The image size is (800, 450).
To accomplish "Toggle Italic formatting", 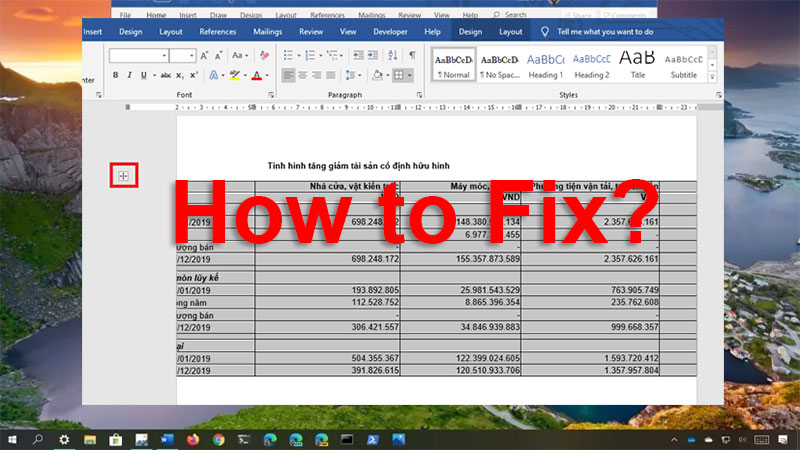I will click(x=129, y=75).
